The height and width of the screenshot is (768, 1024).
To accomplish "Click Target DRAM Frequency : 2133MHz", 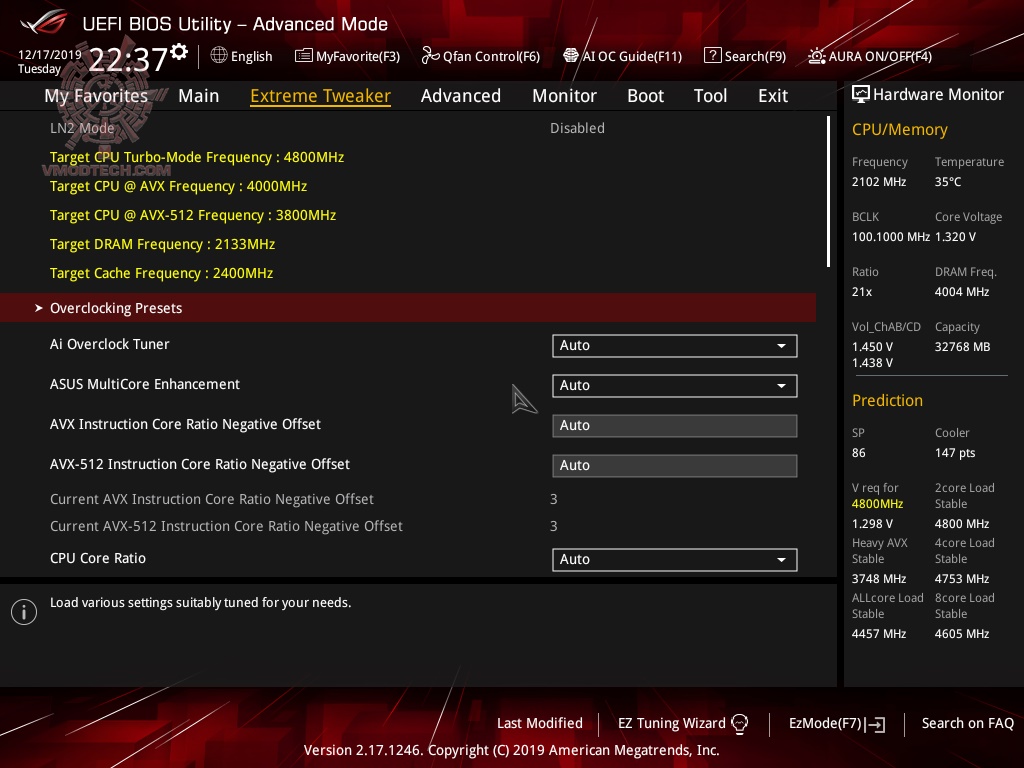I will point(162,244).
